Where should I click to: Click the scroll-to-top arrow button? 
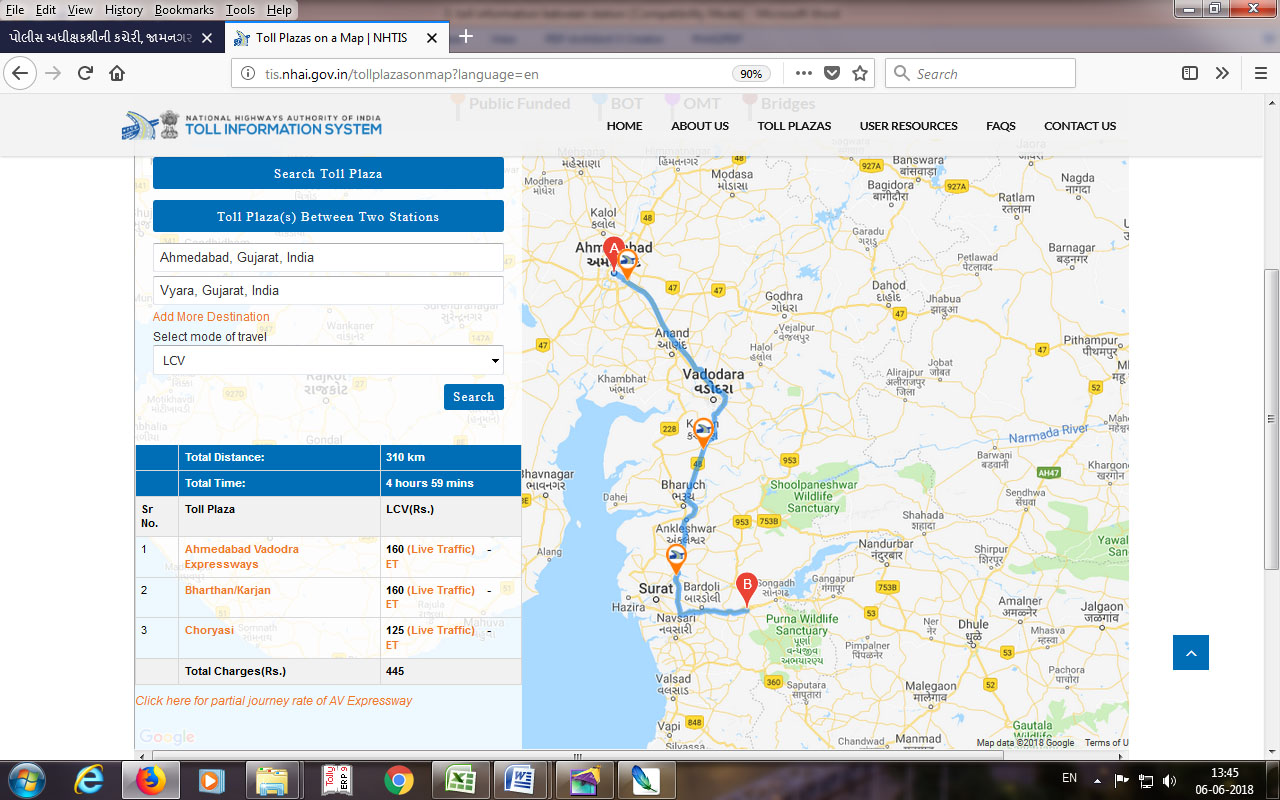tap(1190, 652)
